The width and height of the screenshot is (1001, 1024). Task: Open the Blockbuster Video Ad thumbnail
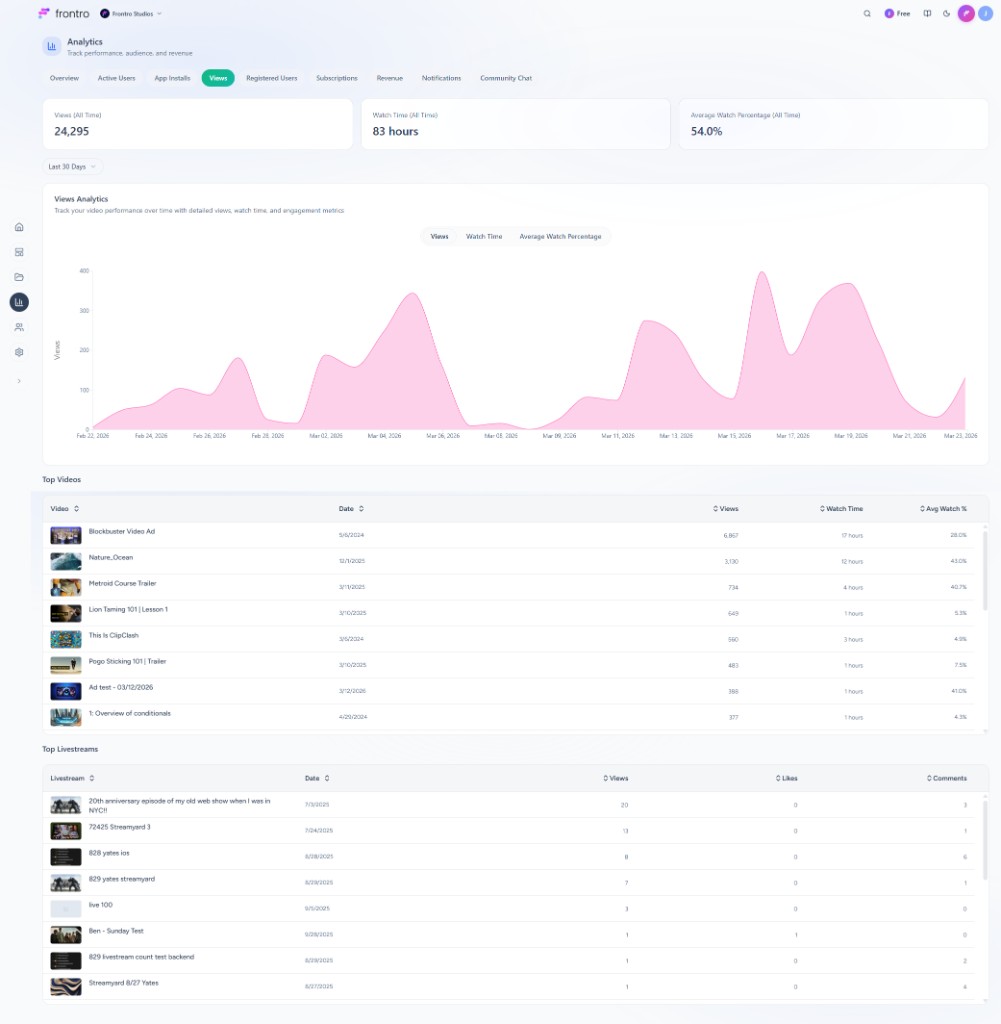(66, 535)
